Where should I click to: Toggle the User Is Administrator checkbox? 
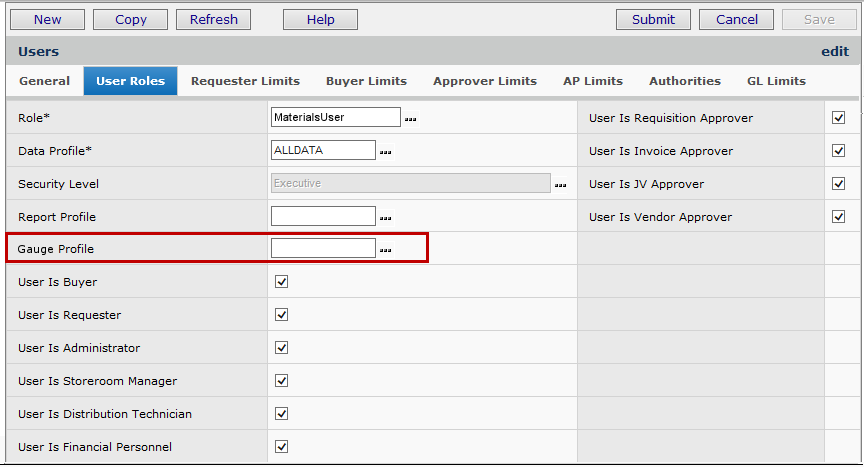pos(281,348)
